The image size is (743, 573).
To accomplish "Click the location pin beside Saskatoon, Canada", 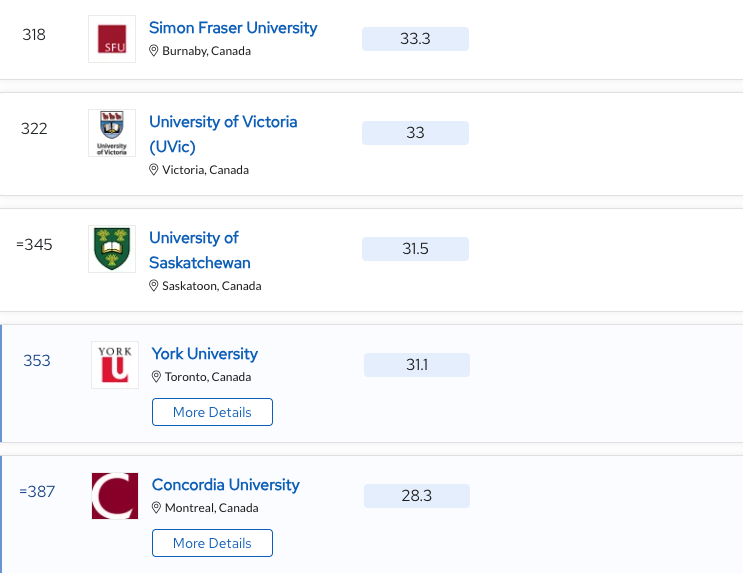I will click(154, 286).
